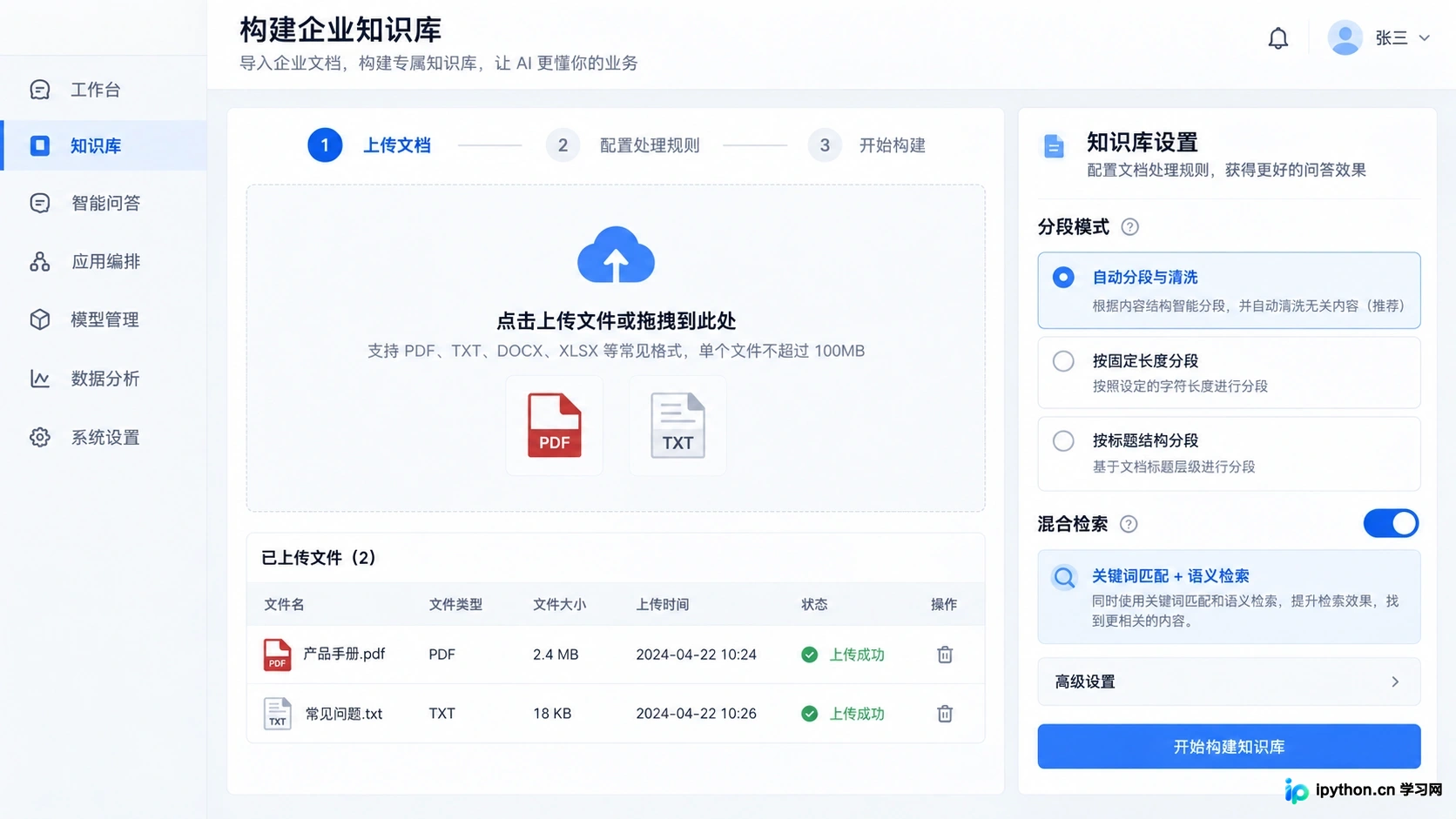The width and height of the screenshot is (1456, 819).
Task: Click 开始构建知识库 button
Action: (x=1229, y=747)
